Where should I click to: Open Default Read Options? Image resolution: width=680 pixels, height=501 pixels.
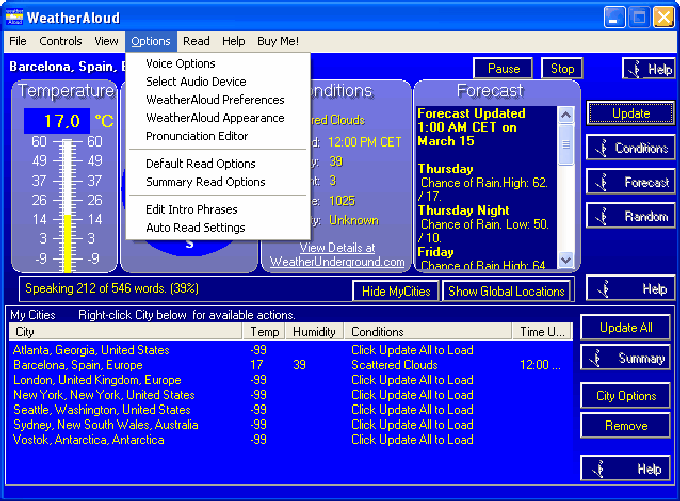coord(201,164)
